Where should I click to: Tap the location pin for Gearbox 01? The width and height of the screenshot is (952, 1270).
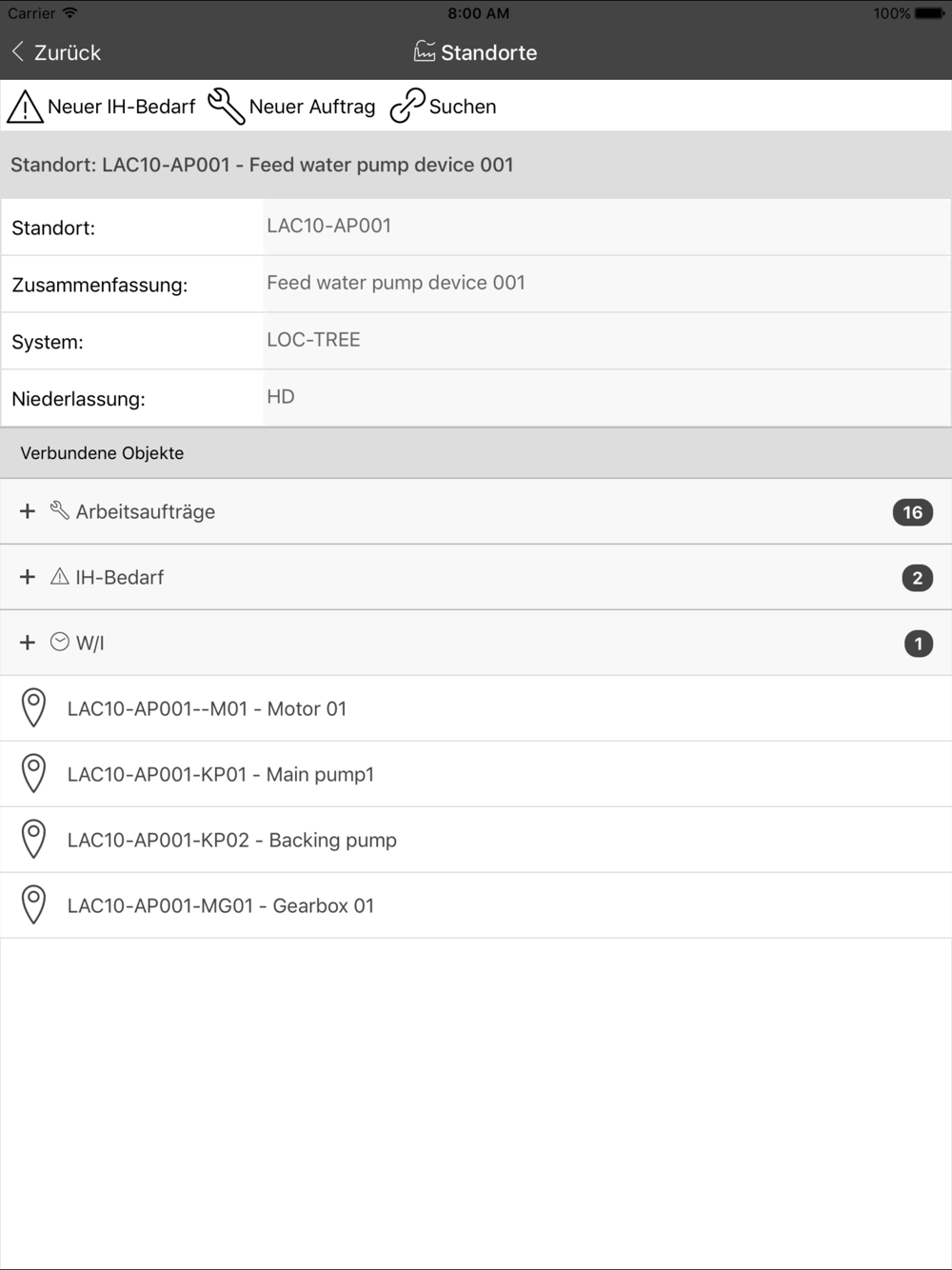pos(33,905)
